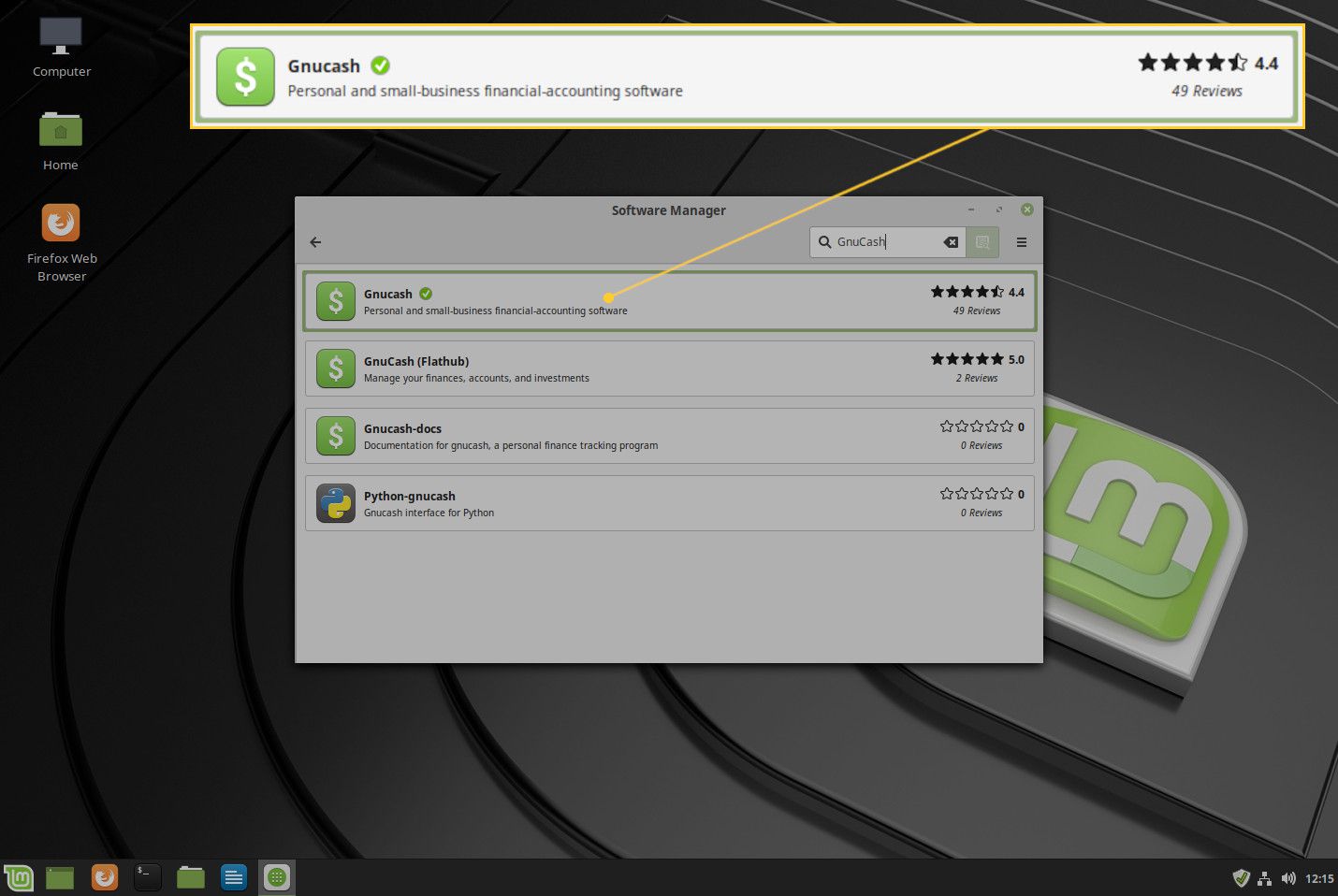The image size is (1338, 896).
Task: Click the 12:15 clock
Action: [x=1319, y=878]
